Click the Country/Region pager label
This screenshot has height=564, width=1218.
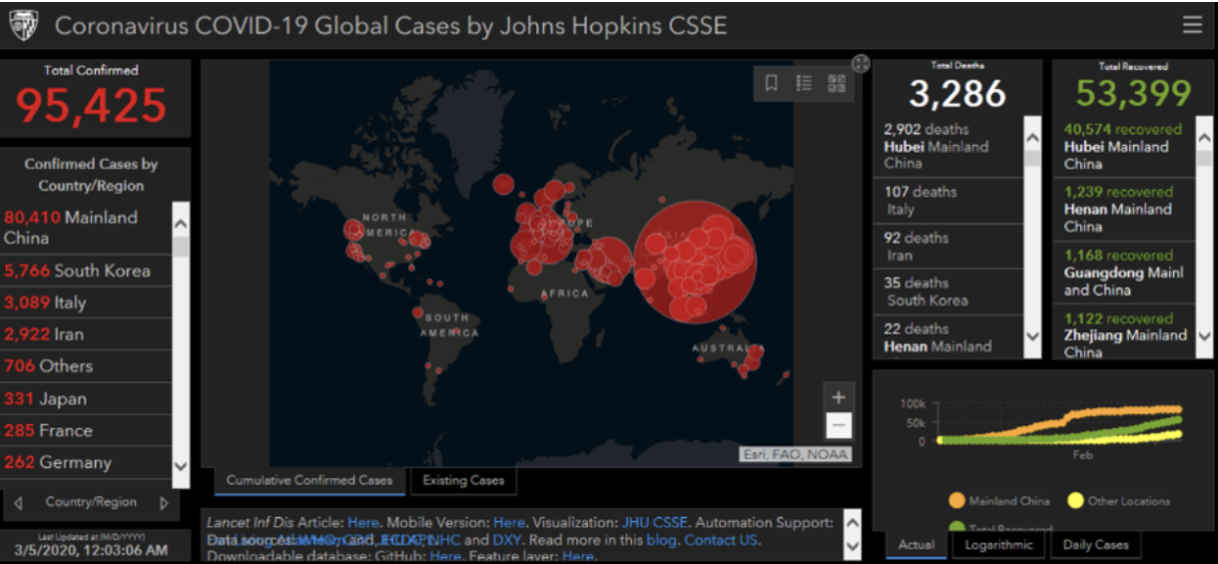click(x=91, y=502)
